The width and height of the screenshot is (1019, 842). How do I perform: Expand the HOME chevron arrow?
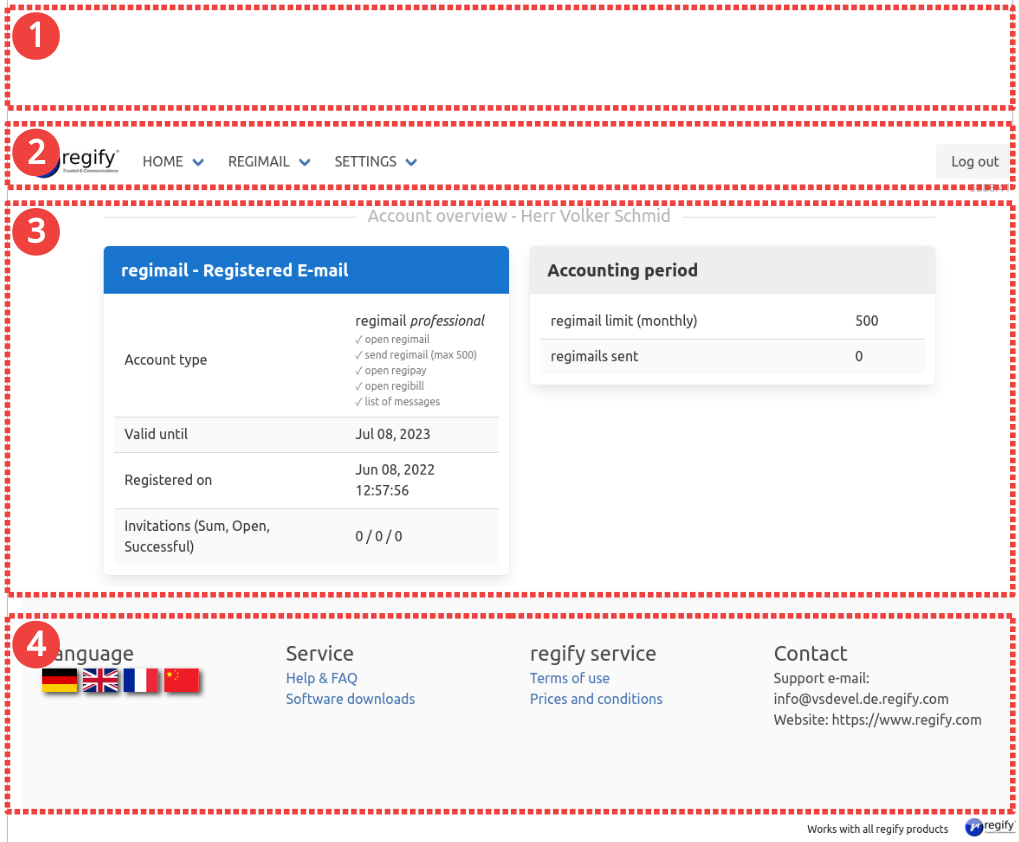198,162
